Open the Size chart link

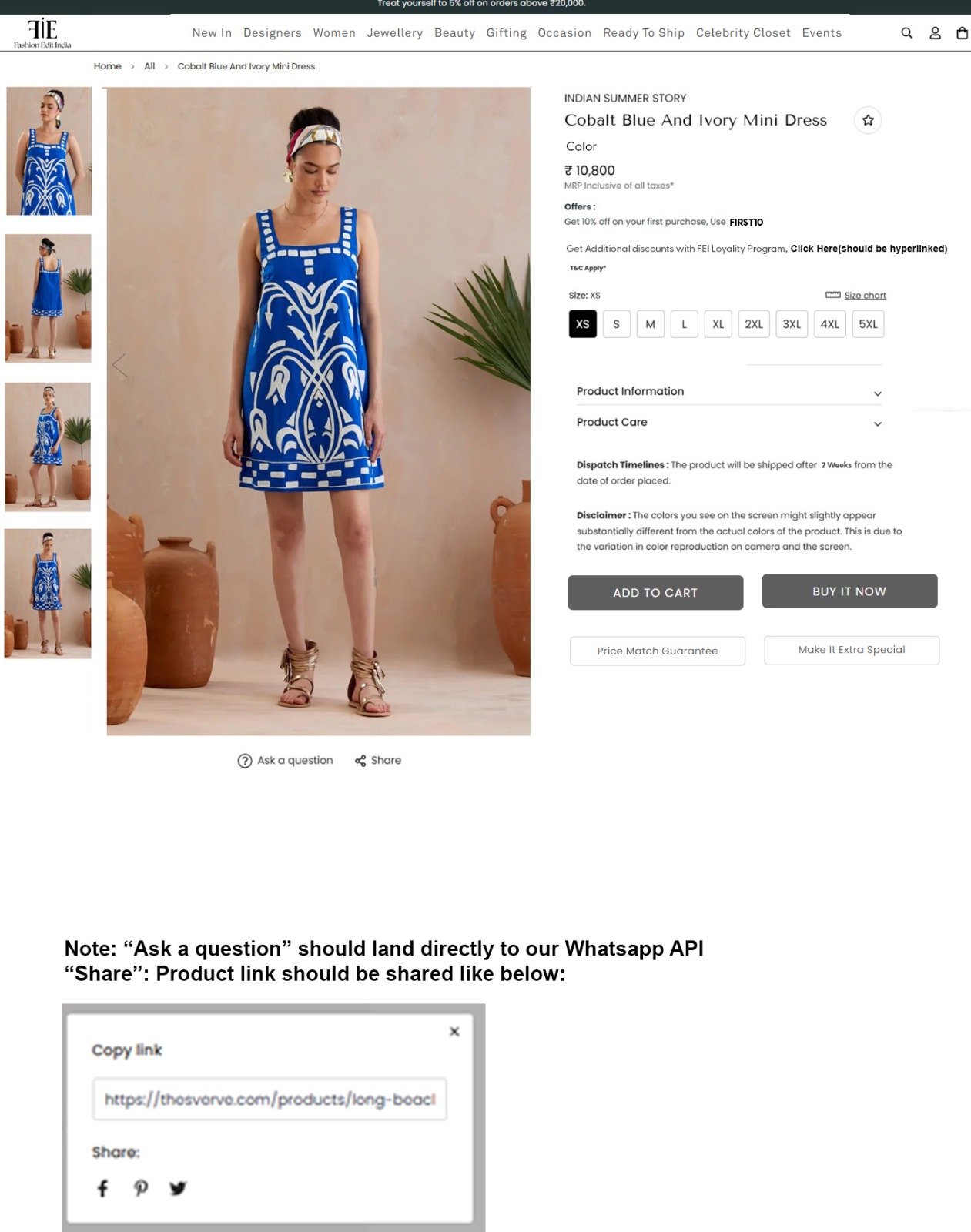865,296
